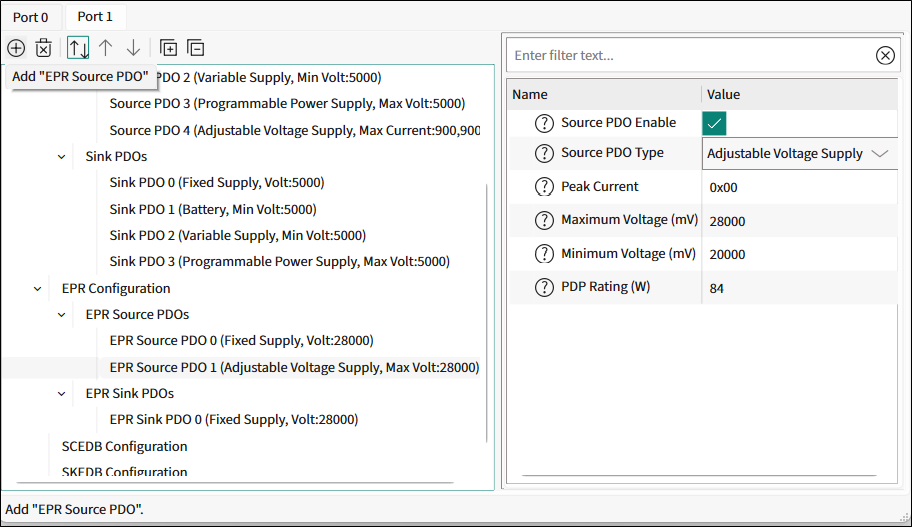The height and width of the screenshot is (527, 912).
Task: Click the filter text input field
Action: click(692, 55)
